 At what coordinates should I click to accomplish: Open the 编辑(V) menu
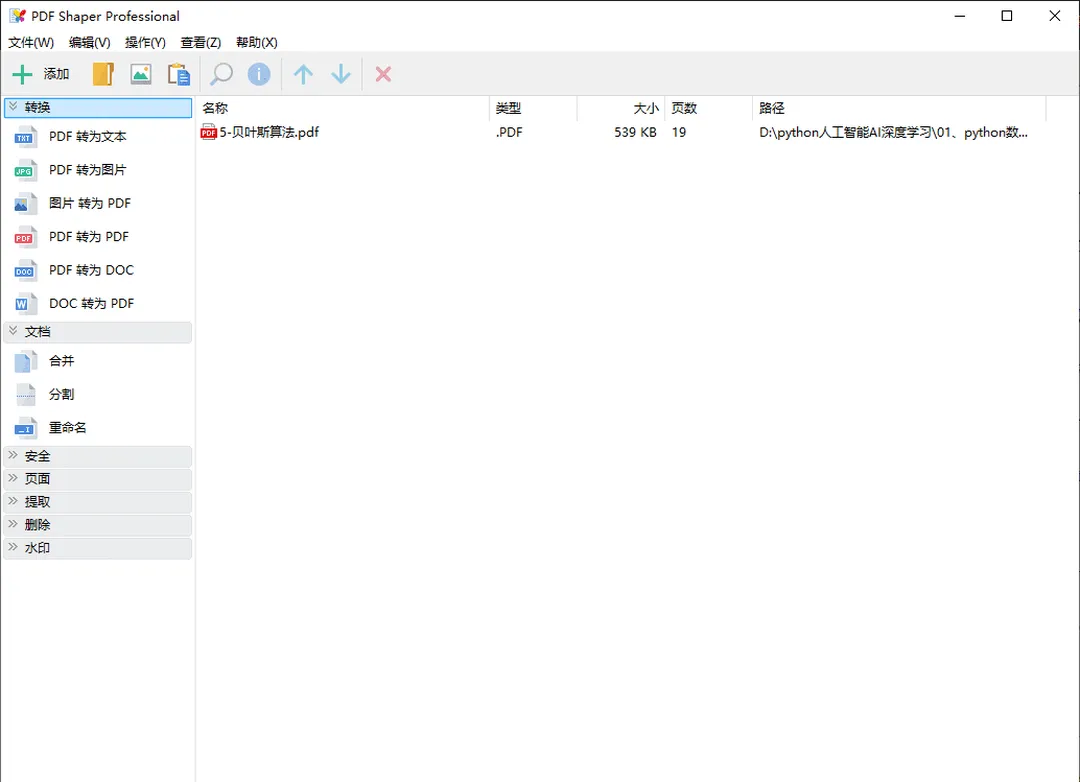pos(90,42)
